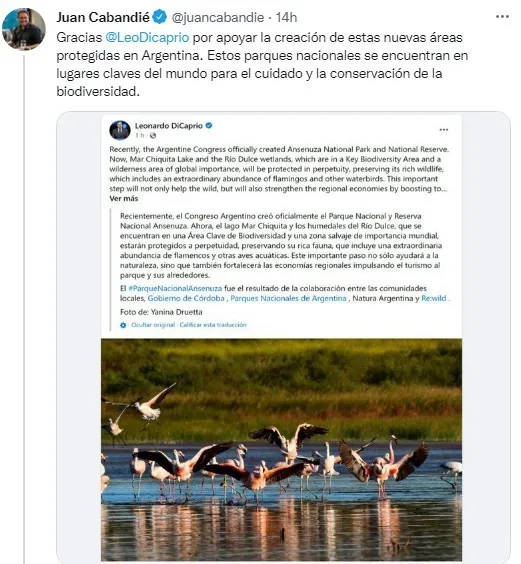Click the 14h tweet timestamp
Viewport: 521px width, 564px height.
point(286,17)
